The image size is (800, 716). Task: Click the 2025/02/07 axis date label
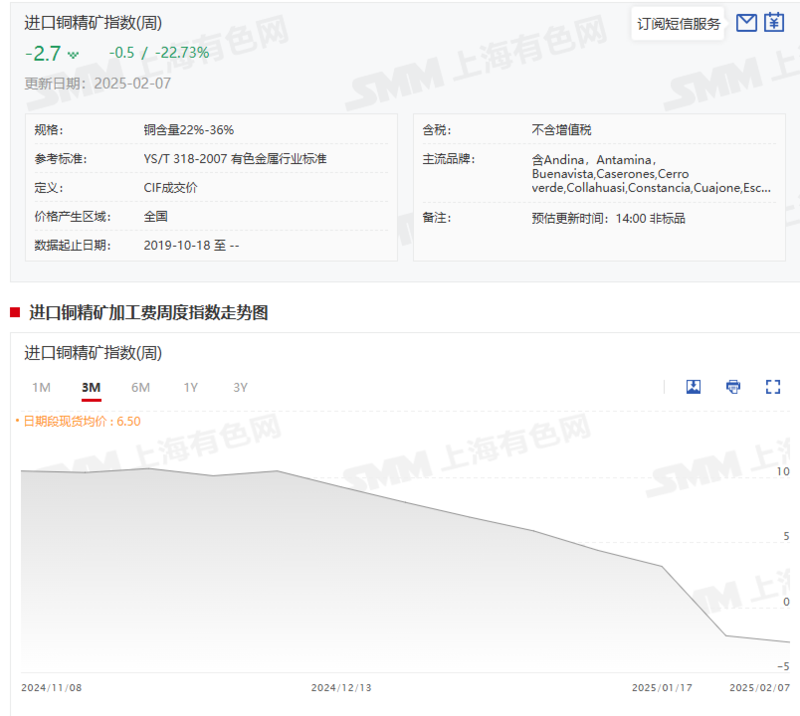pyautogui.click(x=759, y=687)
